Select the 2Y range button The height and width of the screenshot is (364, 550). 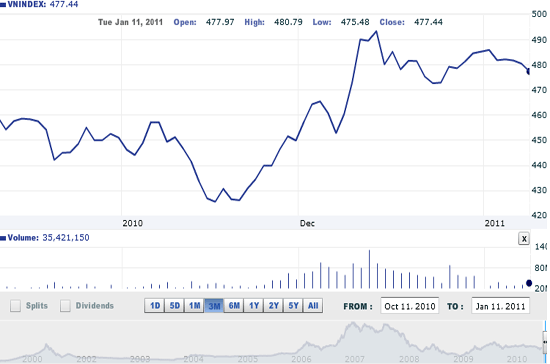pyautogui.click(x=274, y=306)
